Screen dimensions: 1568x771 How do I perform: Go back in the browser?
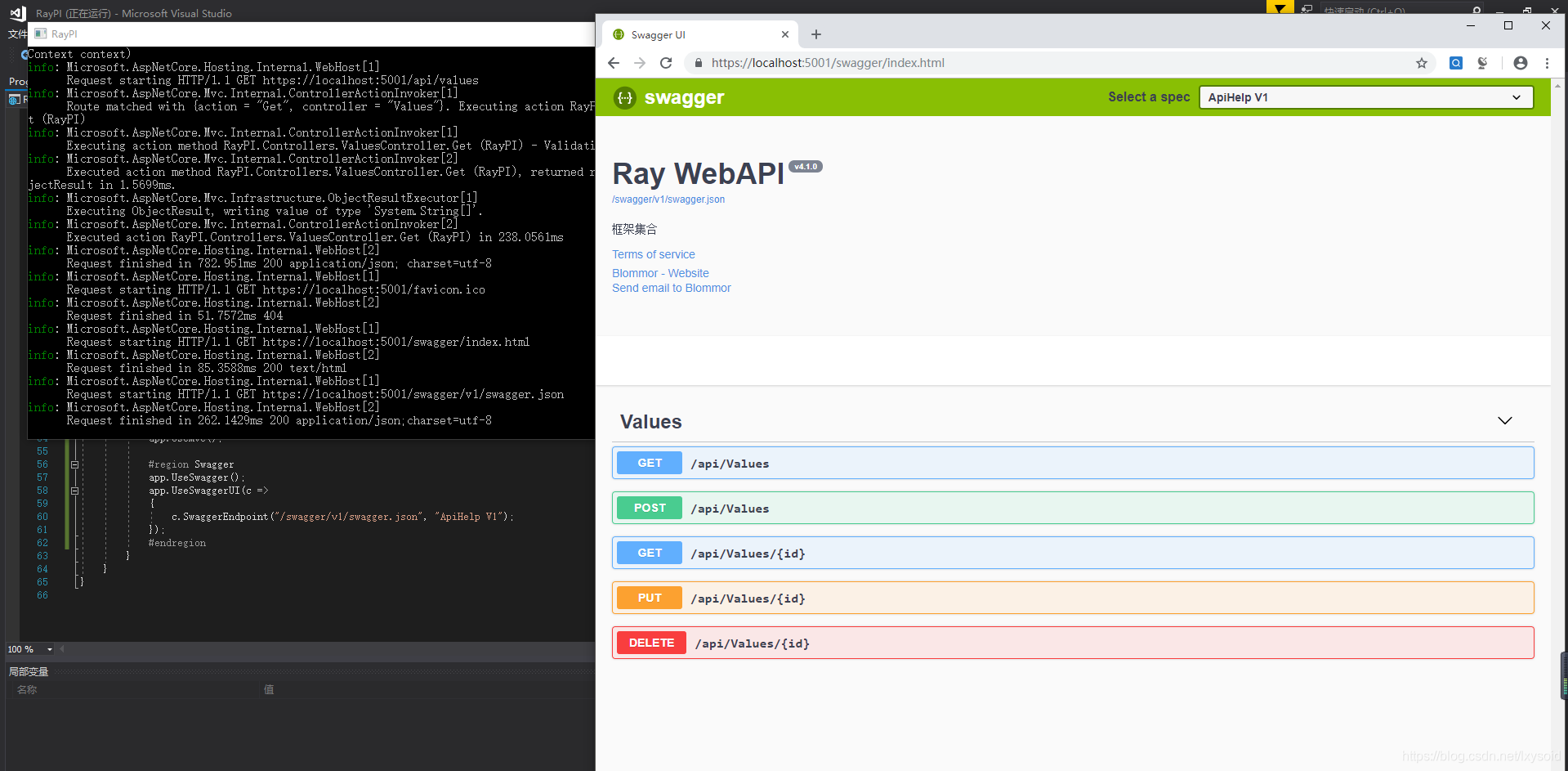click(614, 63)
